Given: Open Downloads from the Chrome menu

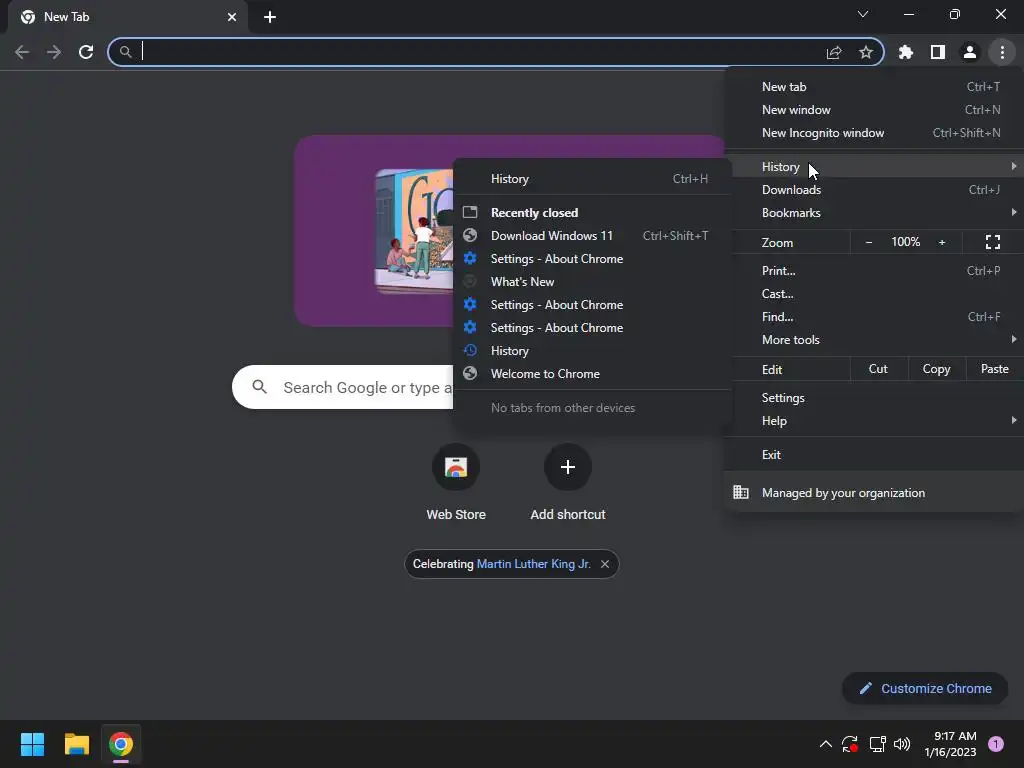Looking at the screenshot, I should point(874,189).
